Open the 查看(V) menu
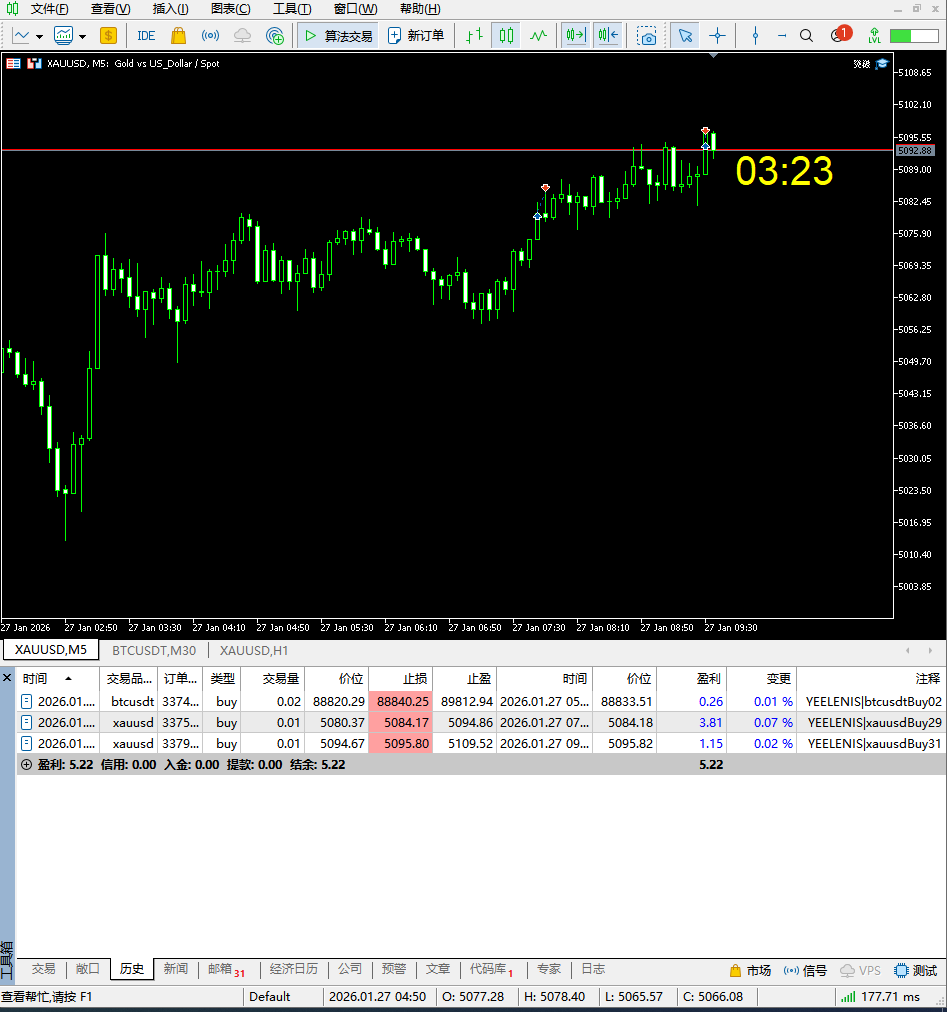The width and height of the screenshot is (947, 1012). (x=110, y=9)
